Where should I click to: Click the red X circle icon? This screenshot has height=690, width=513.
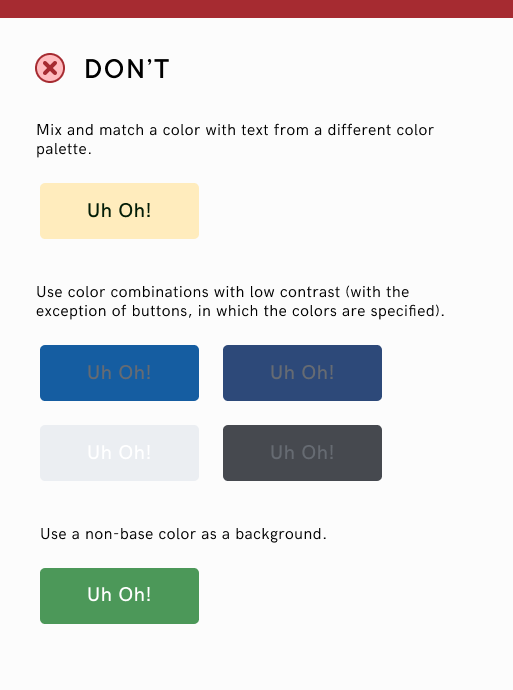tap(50, 68)
